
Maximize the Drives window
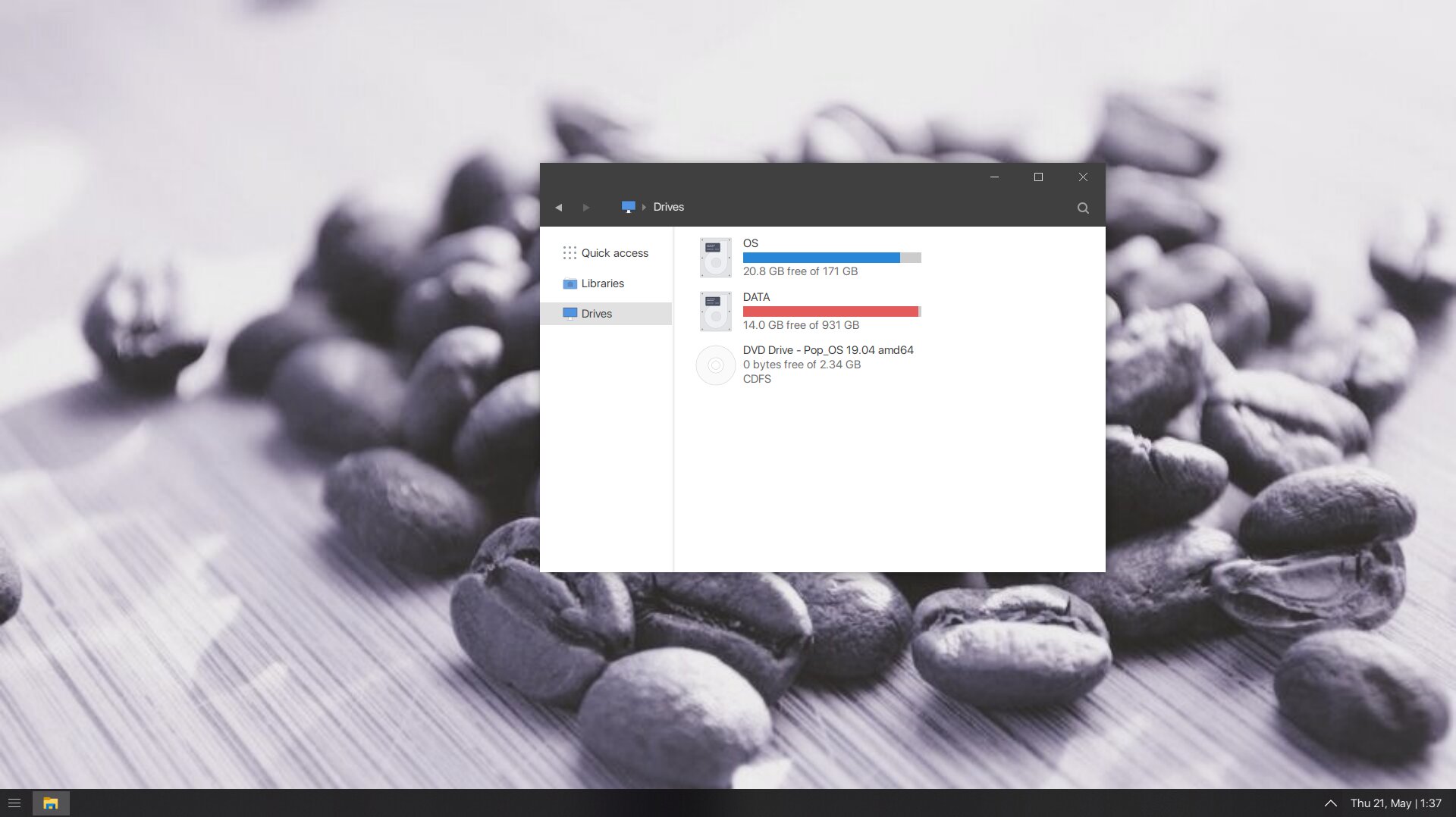click(x=1038, y=177)
